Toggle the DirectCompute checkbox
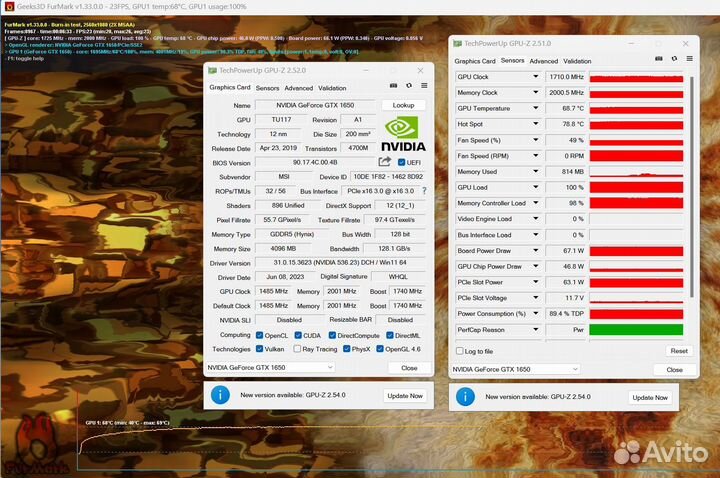Screen dimensions: 720x478 tap(332, 335)
